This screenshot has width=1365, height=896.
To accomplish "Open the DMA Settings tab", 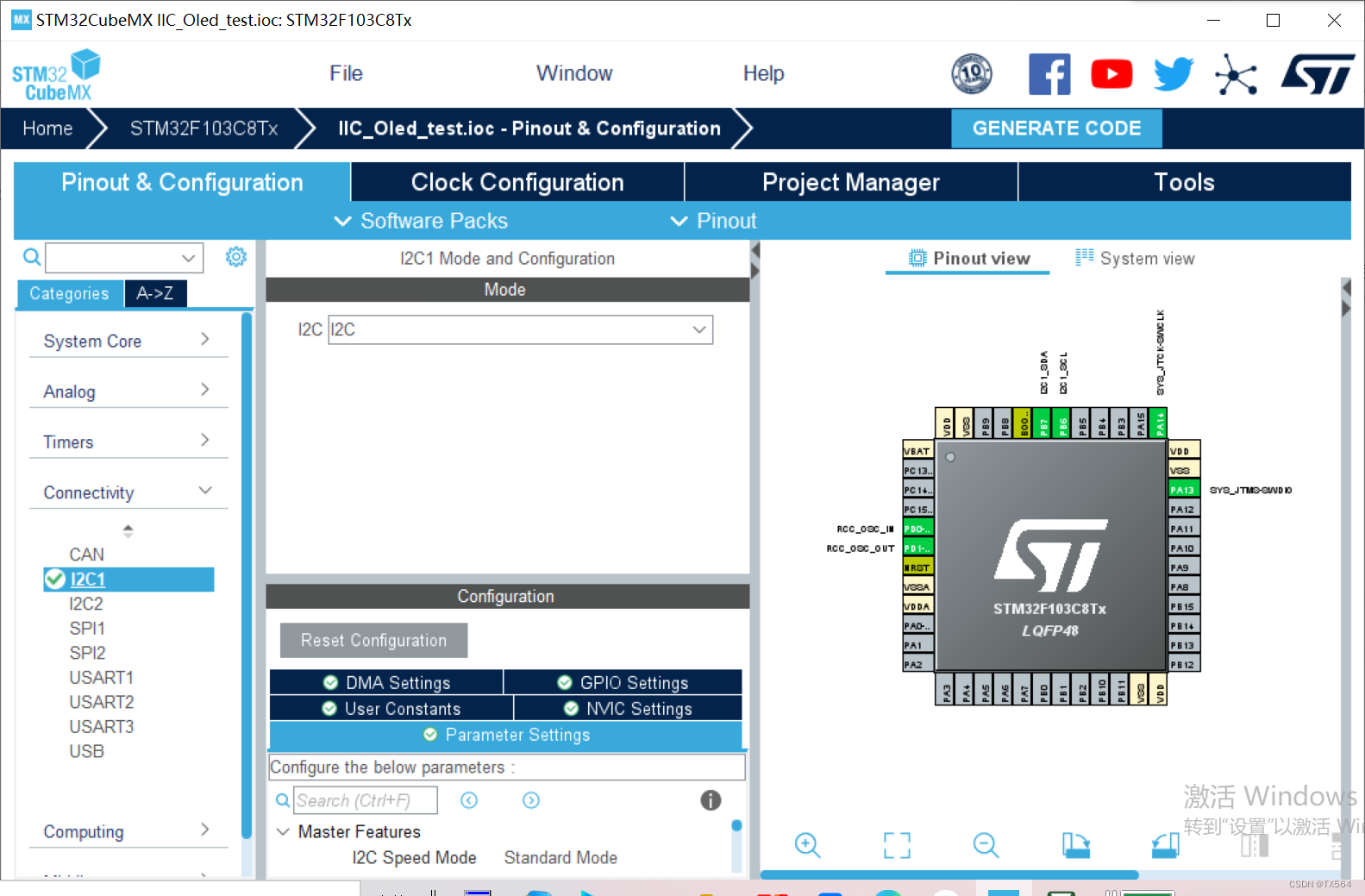I will 386,682.
